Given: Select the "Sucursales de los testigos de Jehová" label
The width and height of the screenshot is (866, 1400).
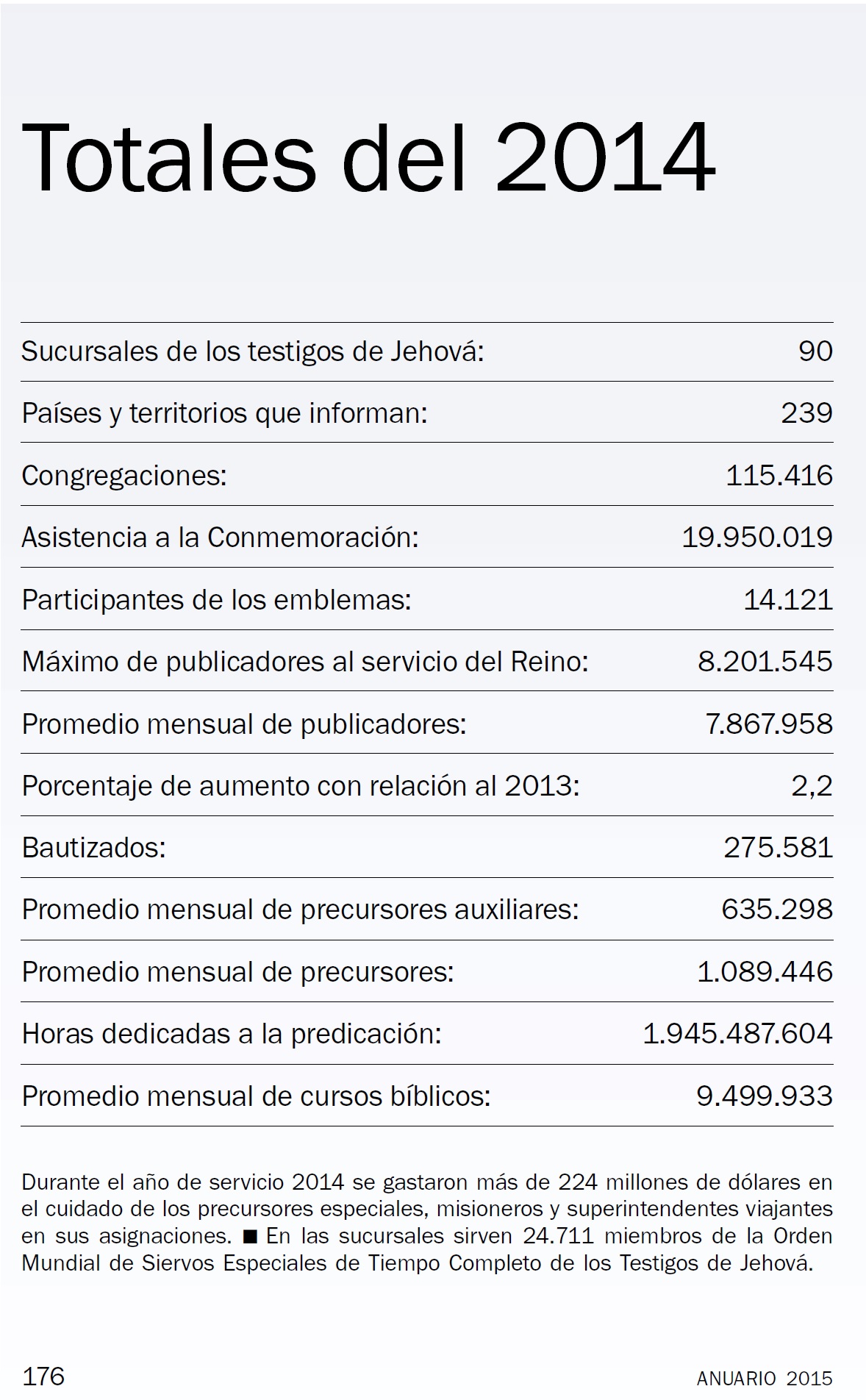Looking at the screenshot, I should click(253, 351).
